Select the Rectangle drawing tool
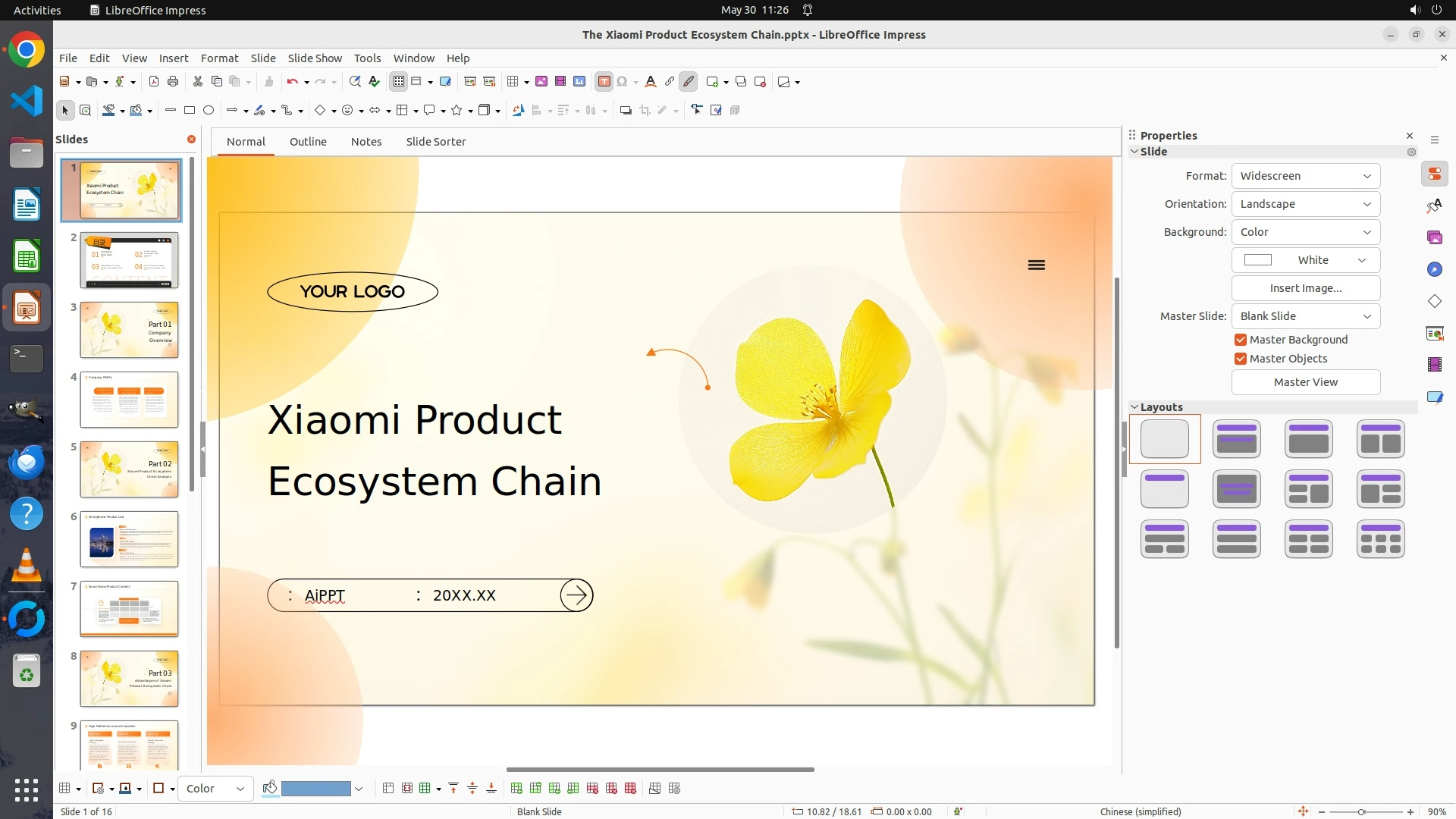Viewport: 1456px width, 819px height. coord(190,111)
